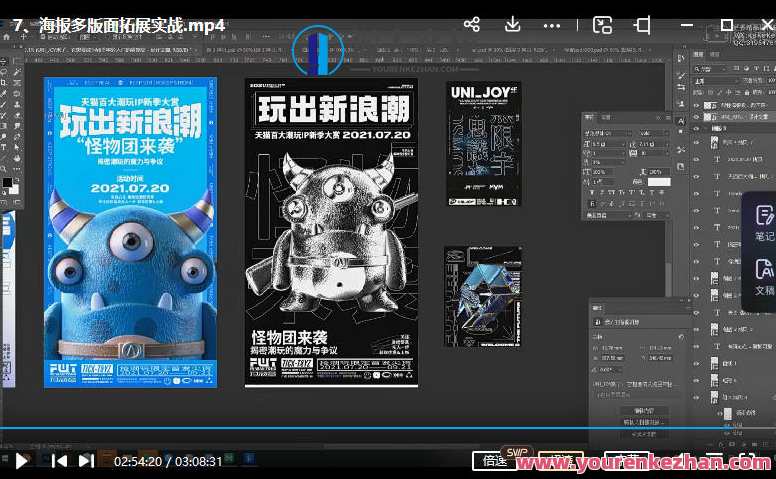776x479 pixels.
Task: Select the Zoom magnifier tool
Action: (3, 169)
